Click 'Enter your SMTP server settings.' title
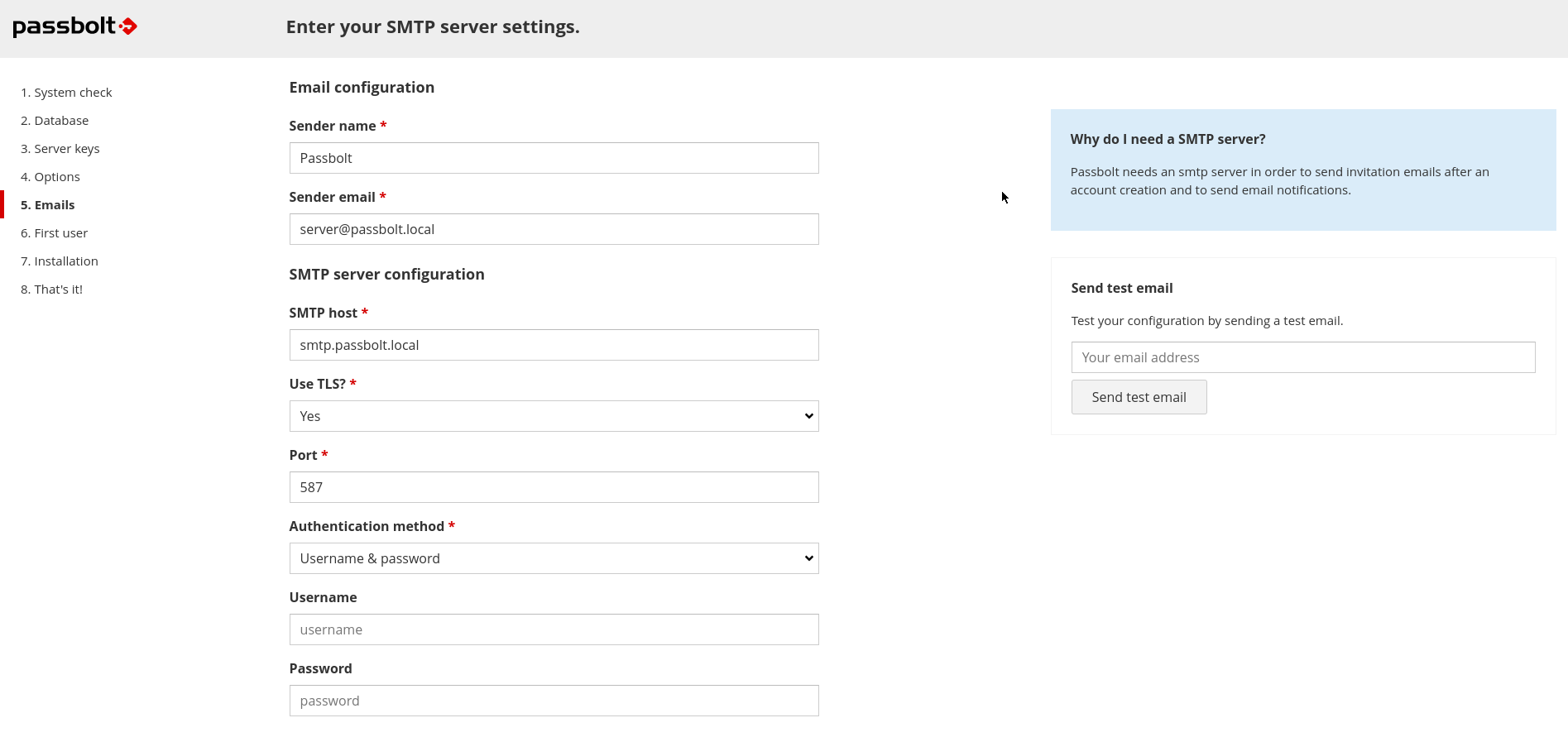The height and width of the screenshot is (737, 1568). point(433,27)
